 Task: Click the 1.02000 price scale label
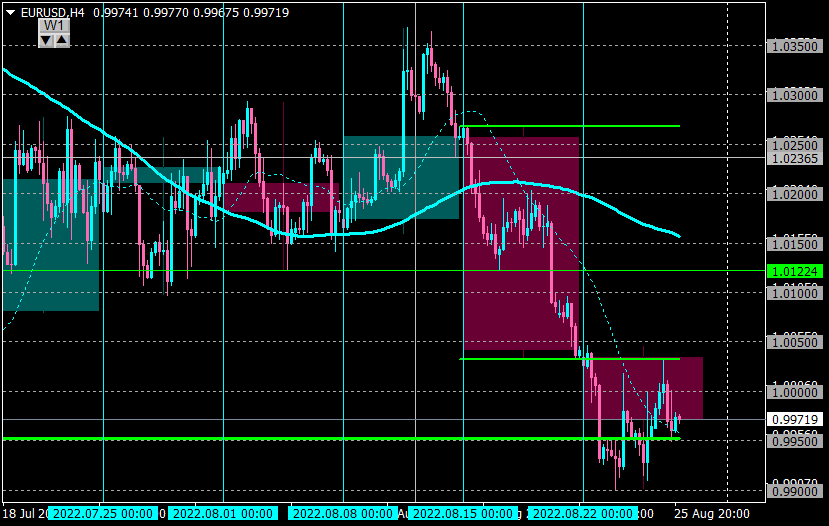[x=795, y=195]
